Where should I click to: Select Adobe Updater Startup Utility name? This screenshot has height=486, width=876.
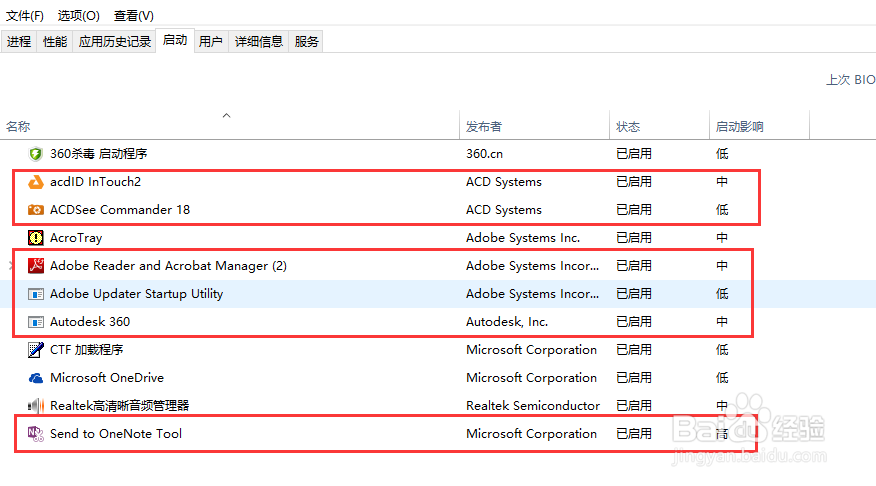point(136,294)
